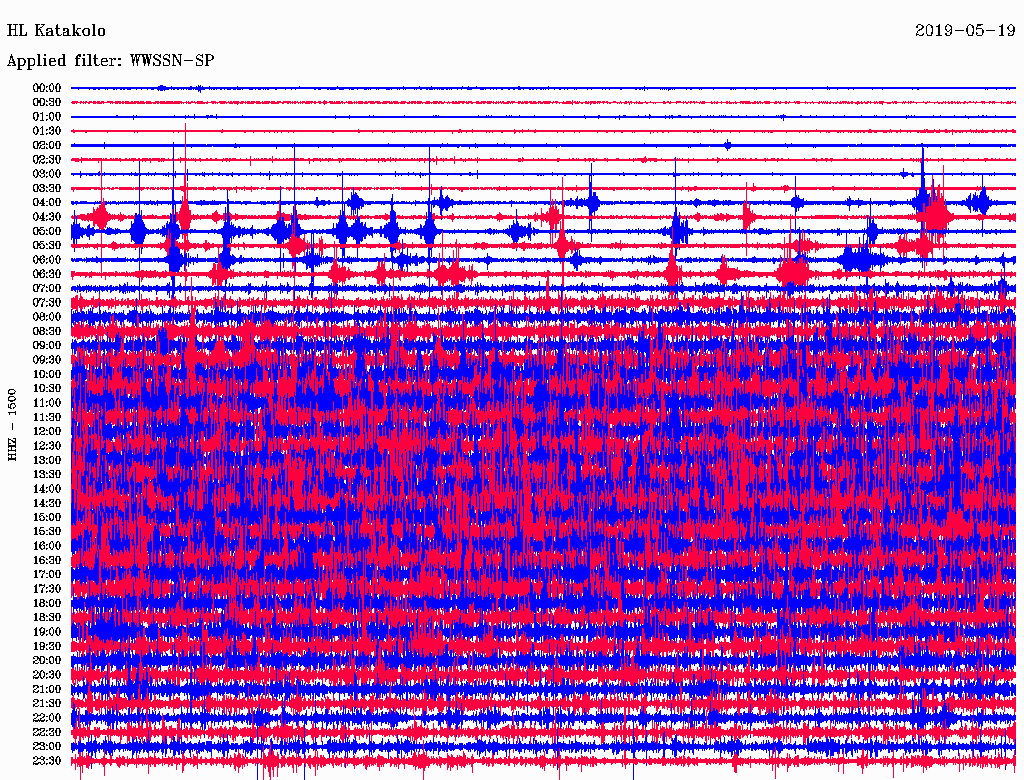Select the 17:30 time row label
1024x780 pixels.
[x=47, y=589]
